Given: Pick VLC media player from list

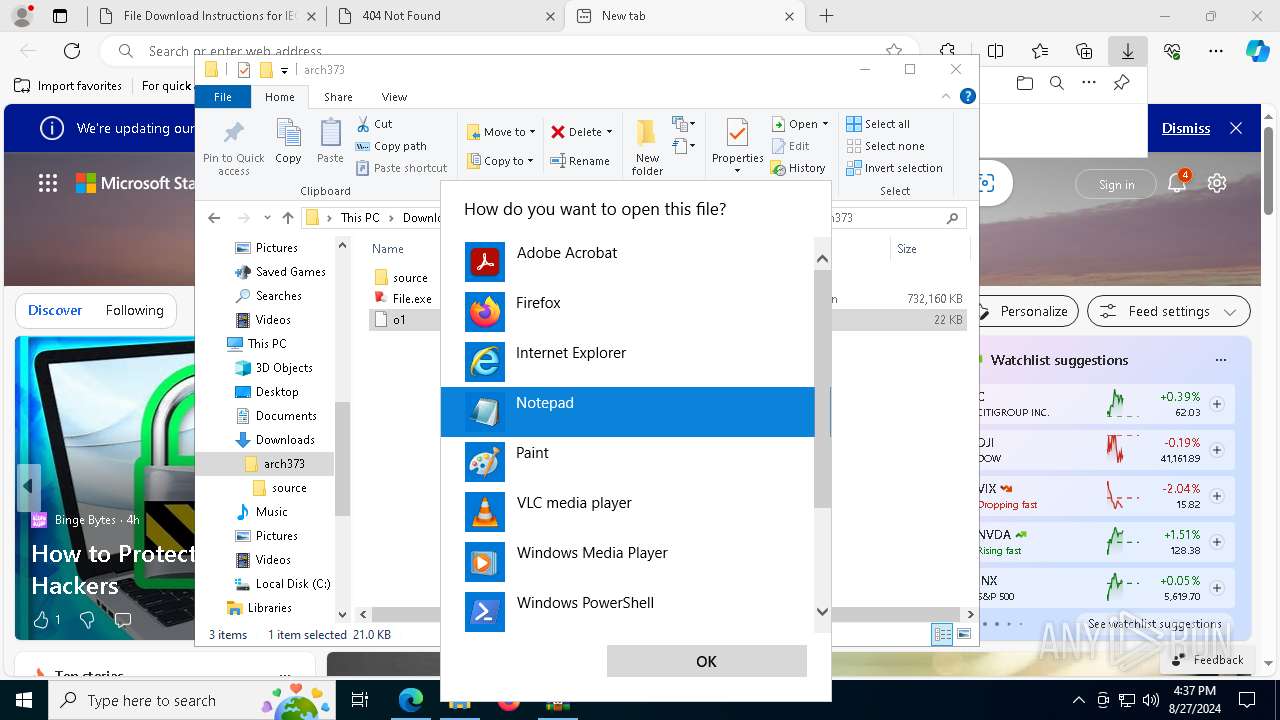Looking at the screenshot, I should (628, 512).
